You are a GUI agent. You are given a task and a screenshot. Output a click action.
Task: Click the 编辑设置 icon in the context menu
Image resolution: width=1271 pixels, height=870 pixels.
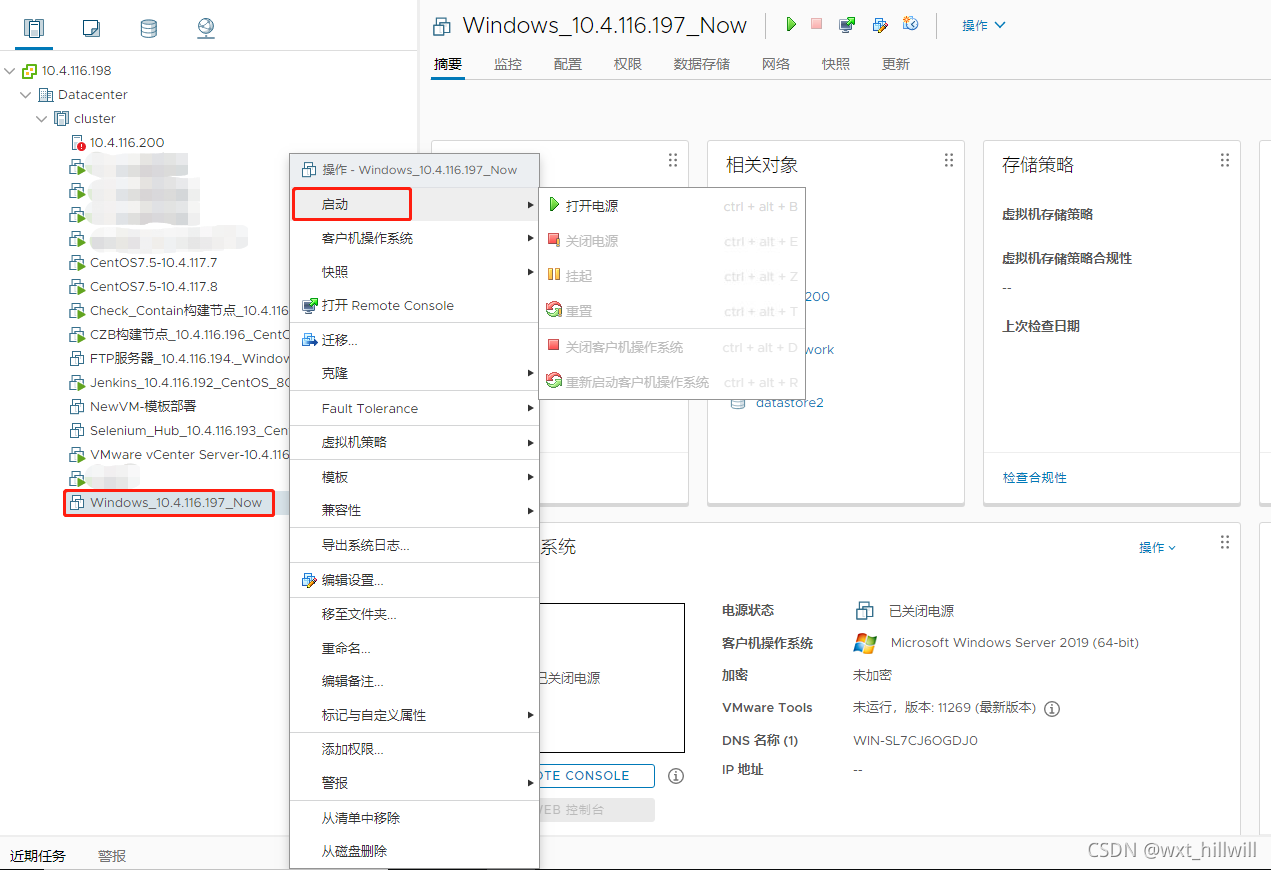(309, 580)
